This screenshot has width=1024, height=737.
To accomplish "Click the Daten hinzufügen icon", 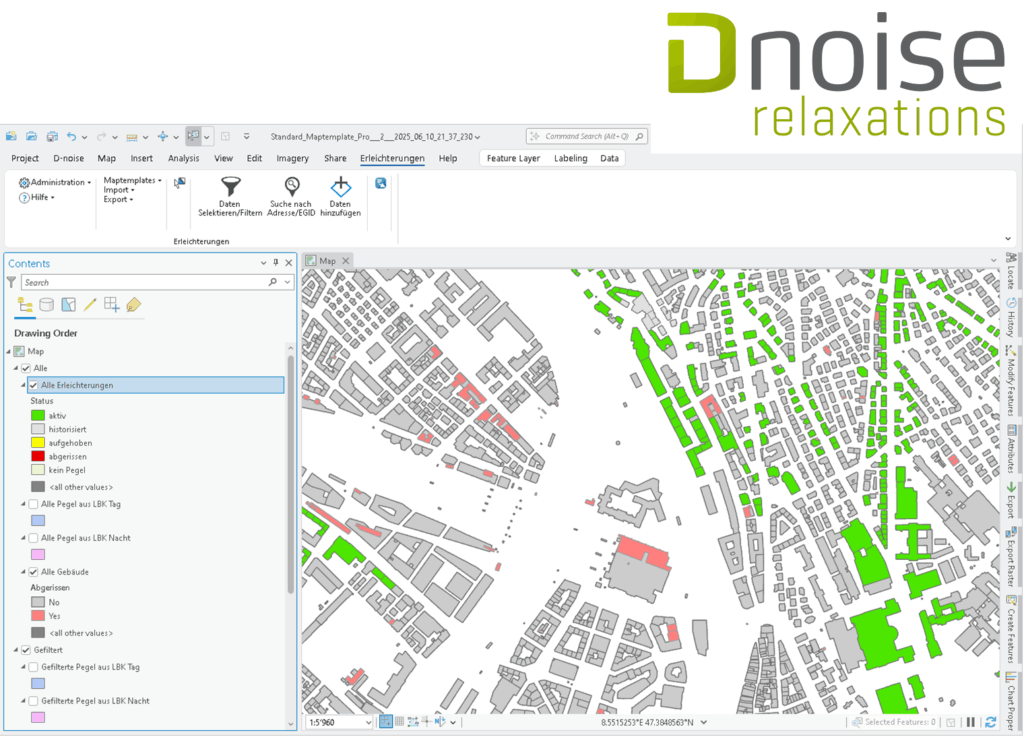I will click(x=341, y=187).
